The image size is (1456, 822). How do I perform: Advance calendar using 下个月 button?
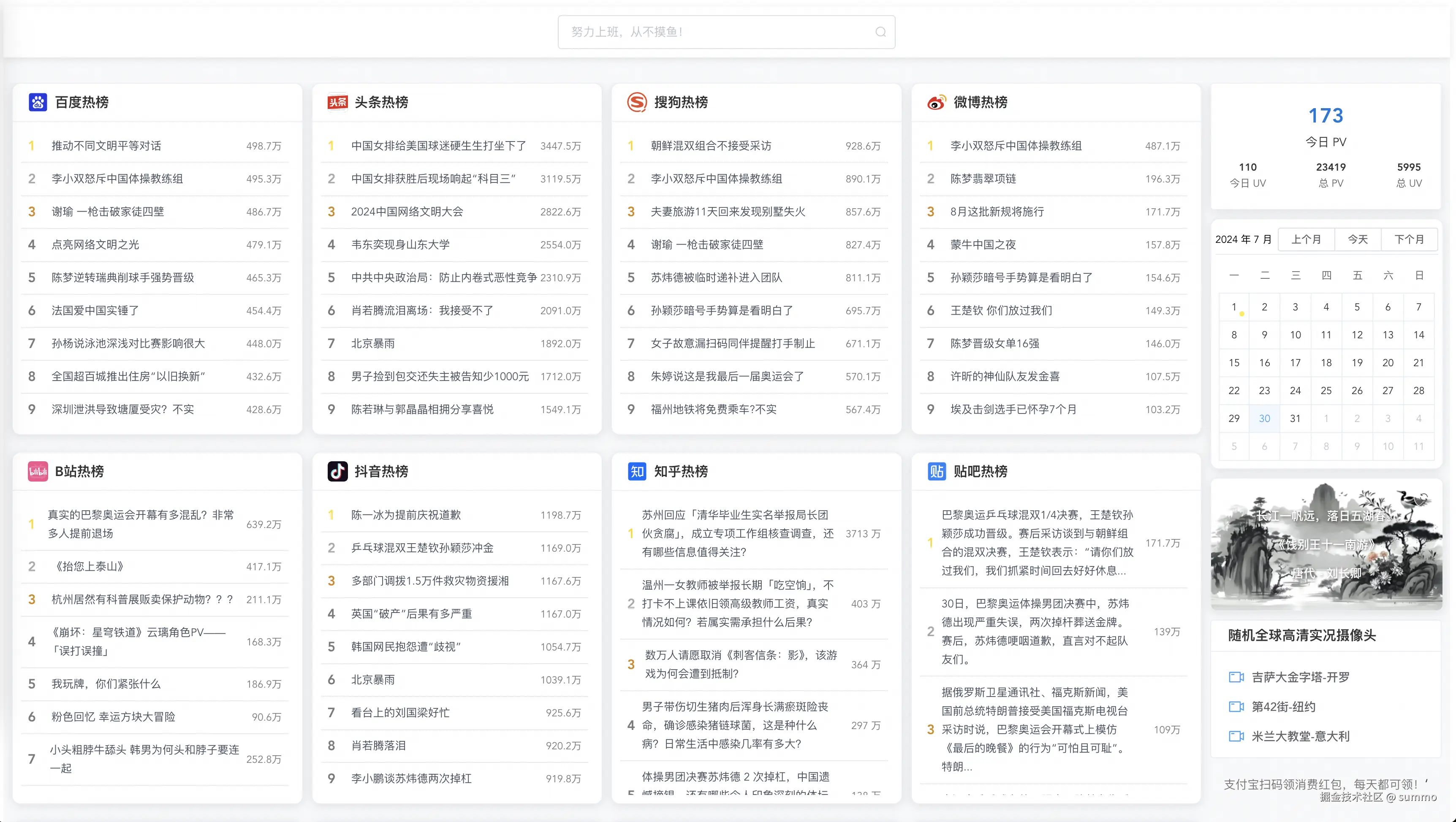point(1409,240)
